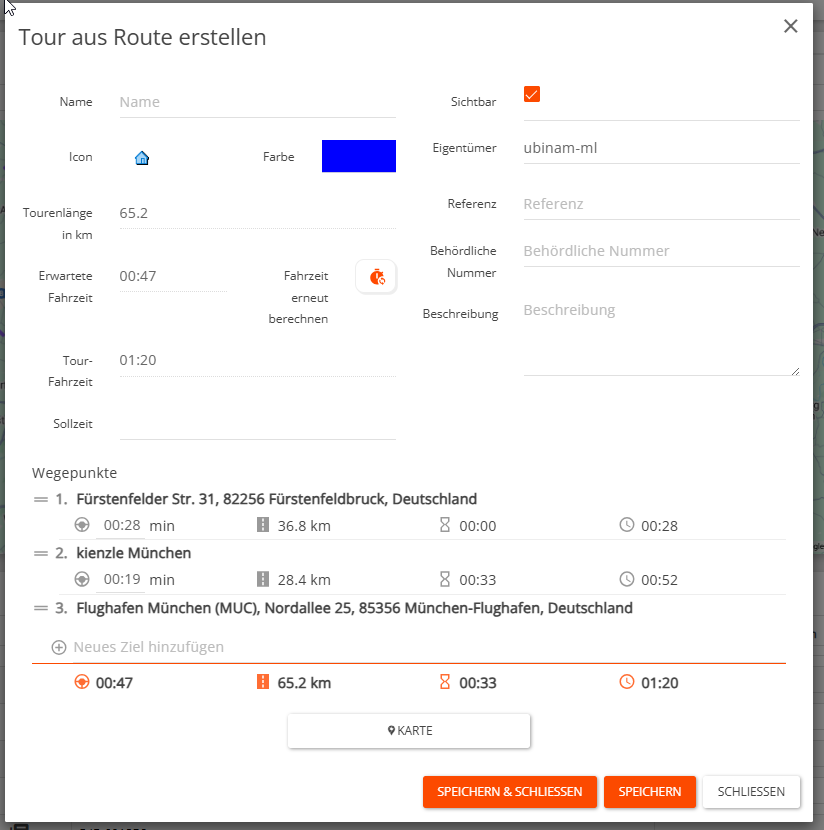Click drag handle of waypoint 1 Fürstenfelder Str.

(x=42, y=499)
